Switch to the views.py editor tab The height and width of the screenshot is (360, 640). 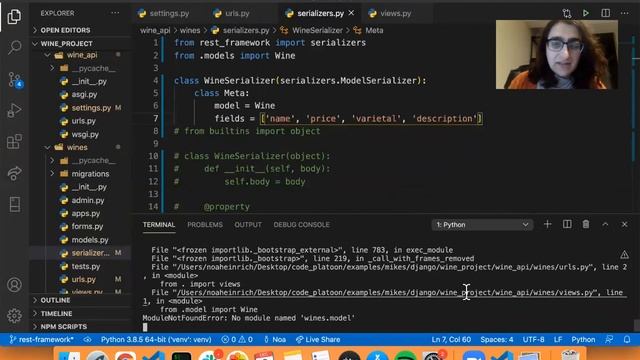point(396,13)
